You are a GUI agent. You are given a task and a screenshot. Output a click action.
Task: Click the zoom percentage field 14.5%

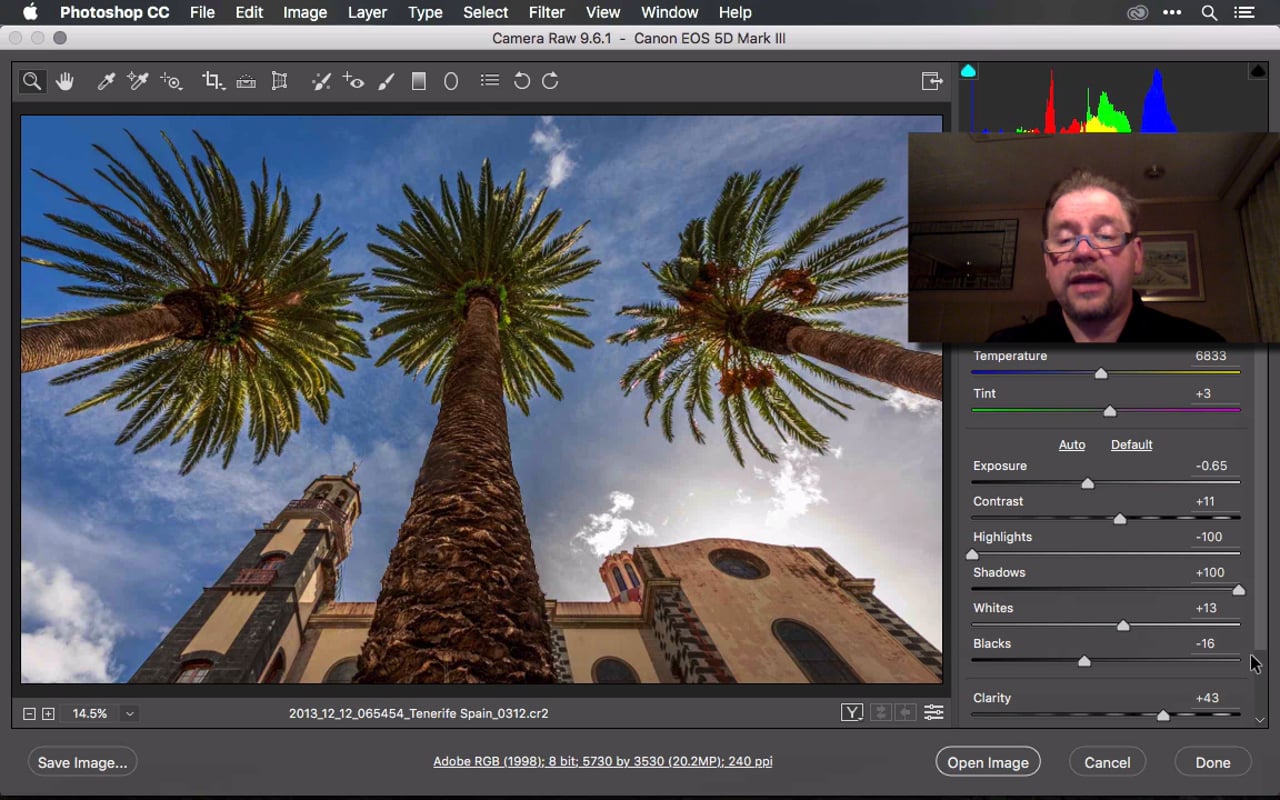tap(89, 714)
